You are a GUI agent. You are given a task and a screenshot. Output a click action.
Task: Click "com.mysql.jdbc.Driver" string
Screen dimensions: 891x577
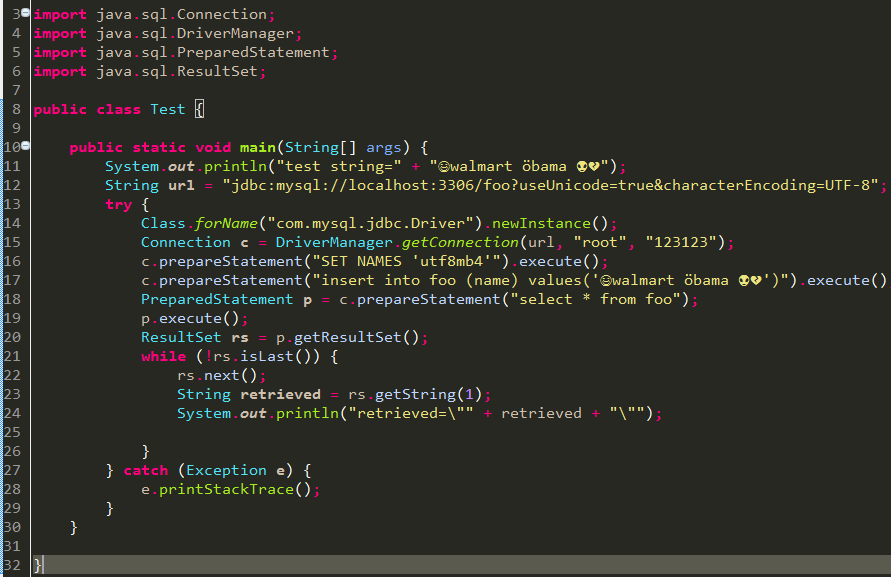click(x=370, y=223)
